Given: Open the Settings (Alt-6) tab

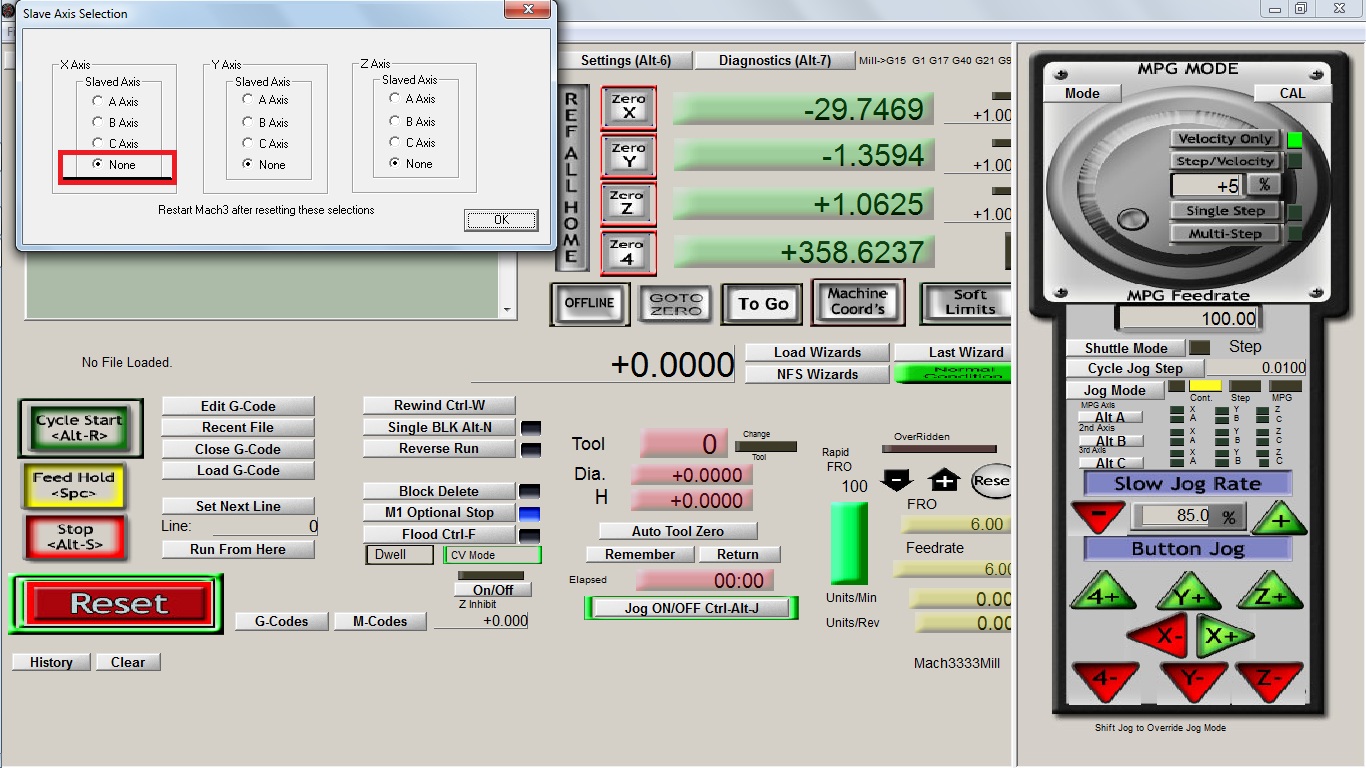Looking at the screenshot, I should [x=625, y=60].
